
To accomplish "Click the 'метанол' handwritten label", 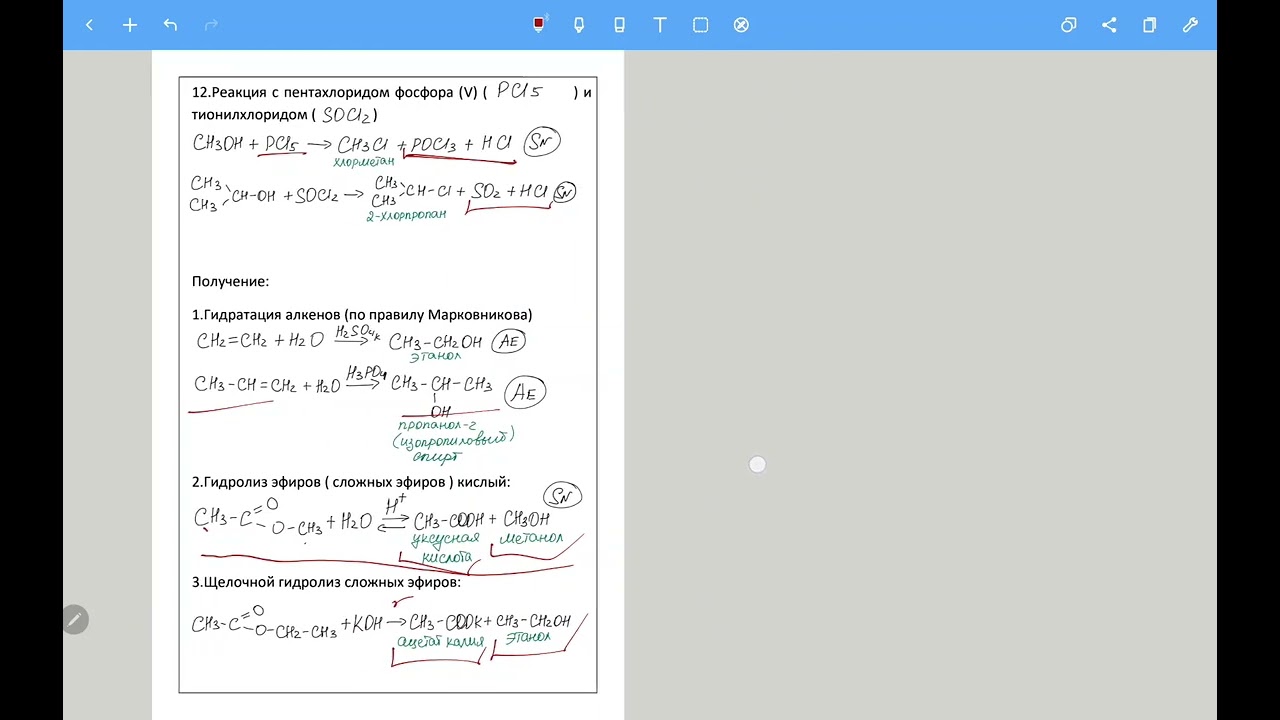I will (x=531, y=538).
